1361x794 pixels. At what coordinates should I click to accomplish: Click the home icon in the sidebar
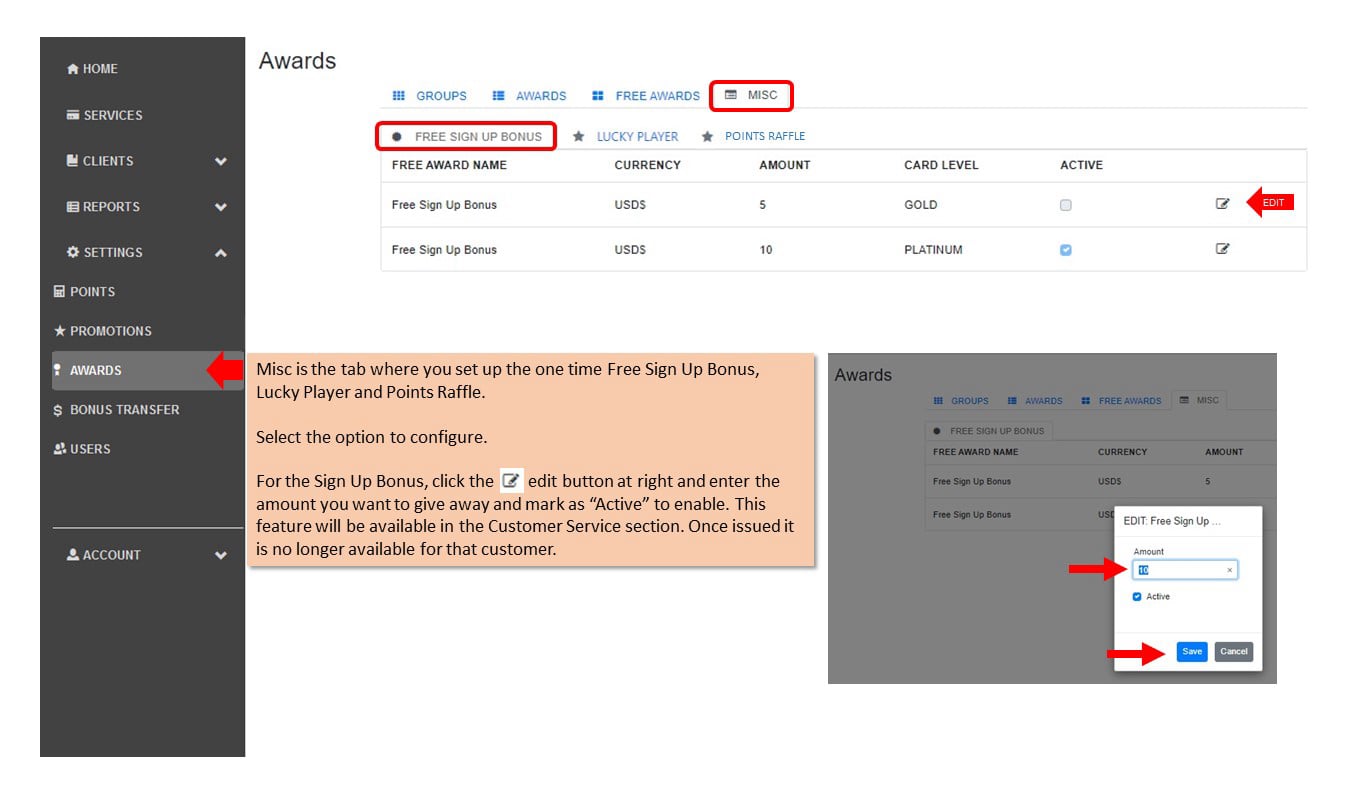[x=72, y=69]
